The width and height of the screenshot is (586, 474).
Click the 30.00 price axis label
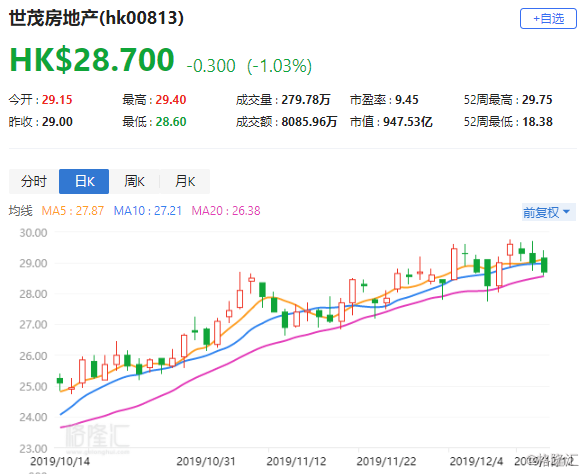click(34, 233)
